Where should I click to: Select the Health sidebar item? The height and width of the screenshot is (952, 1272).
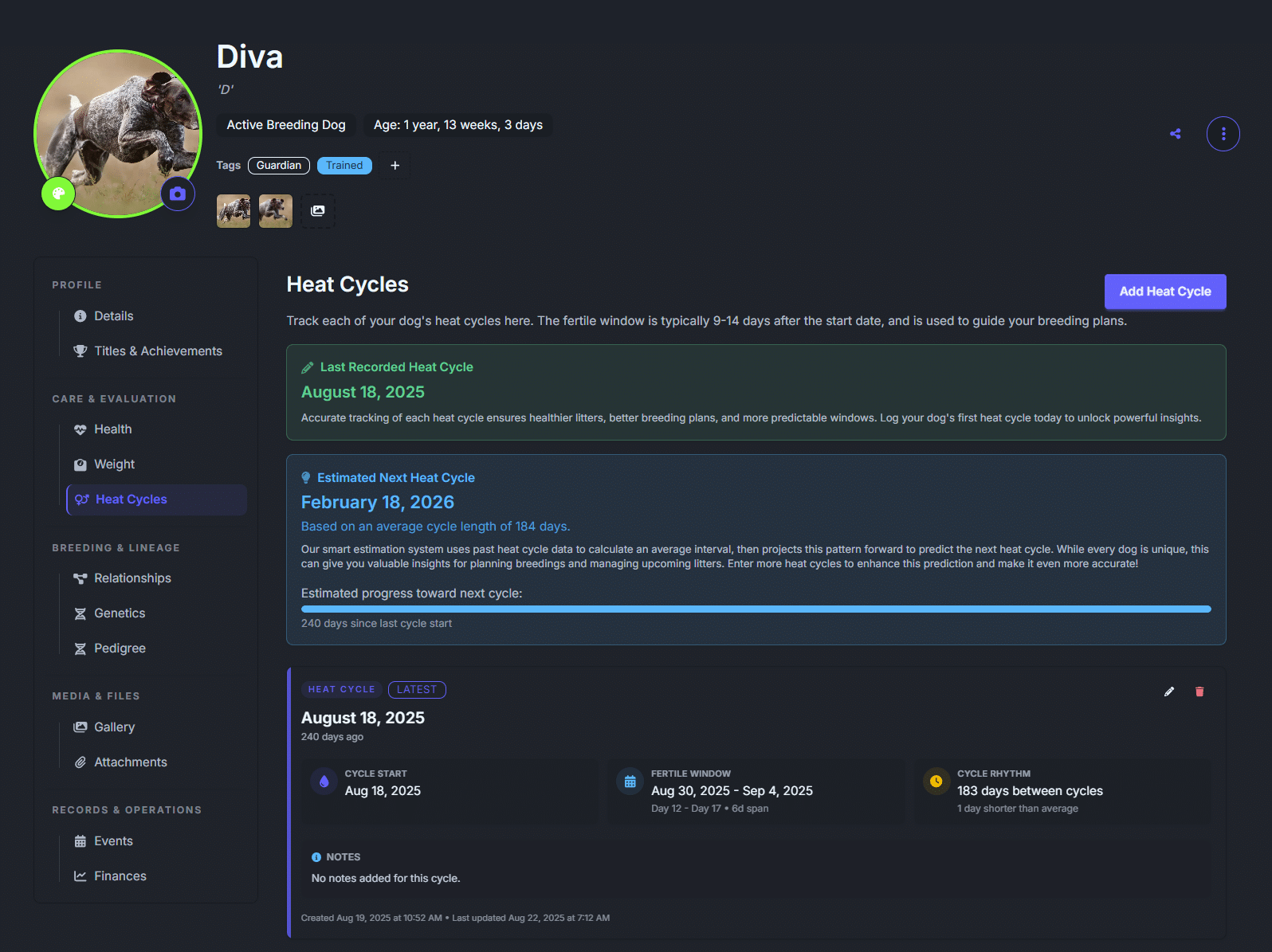[113, 429]
